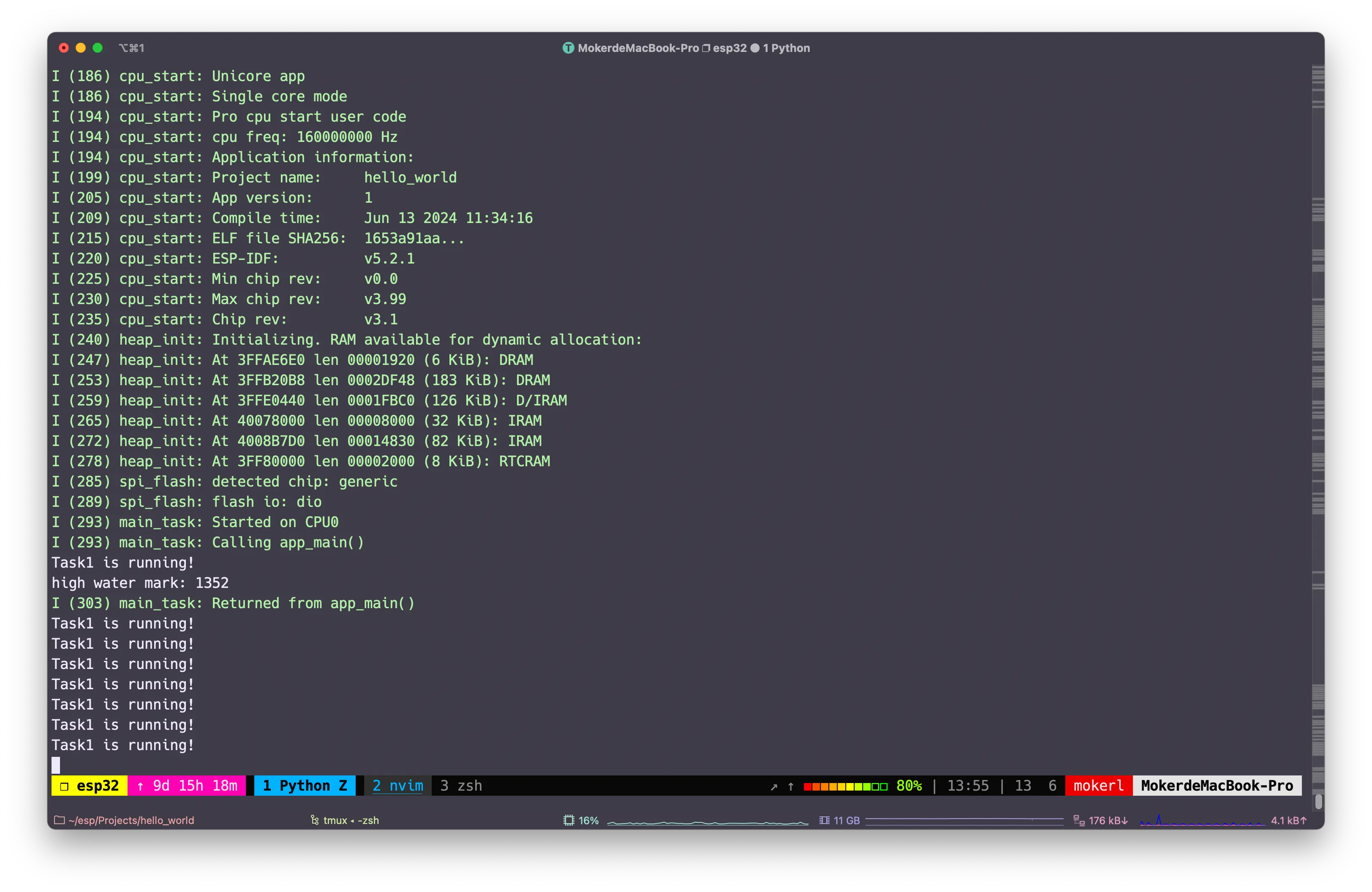Click the '1 Python' text in window title

point(786,49)
